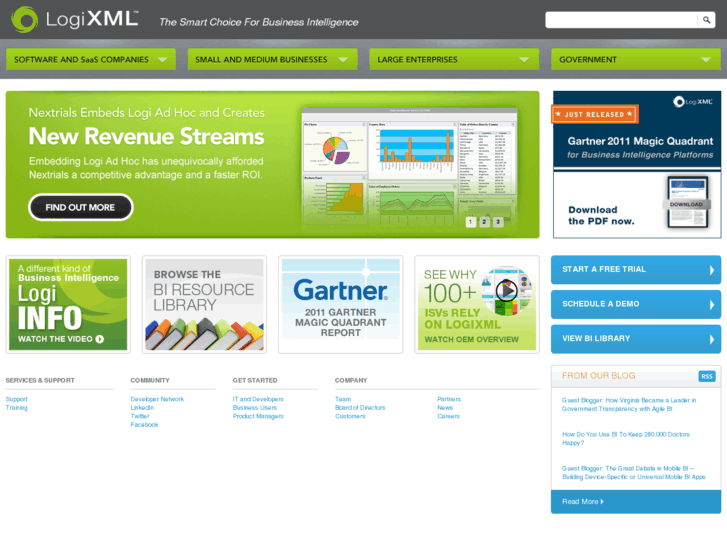Select banner slide 2

tap(484, 222)
